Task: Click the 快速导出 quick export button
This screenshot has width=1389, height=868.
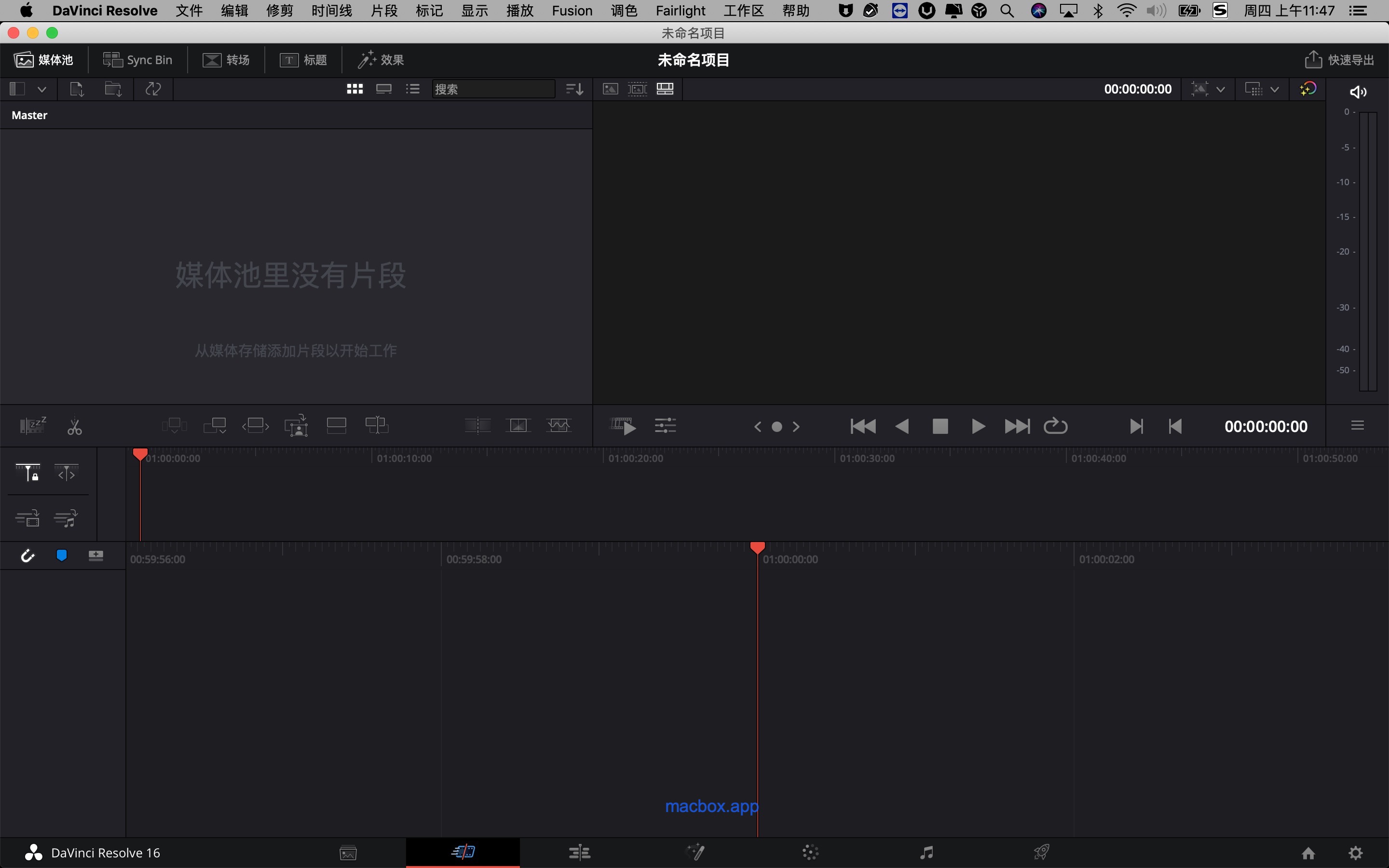Action: (1339, 60)
